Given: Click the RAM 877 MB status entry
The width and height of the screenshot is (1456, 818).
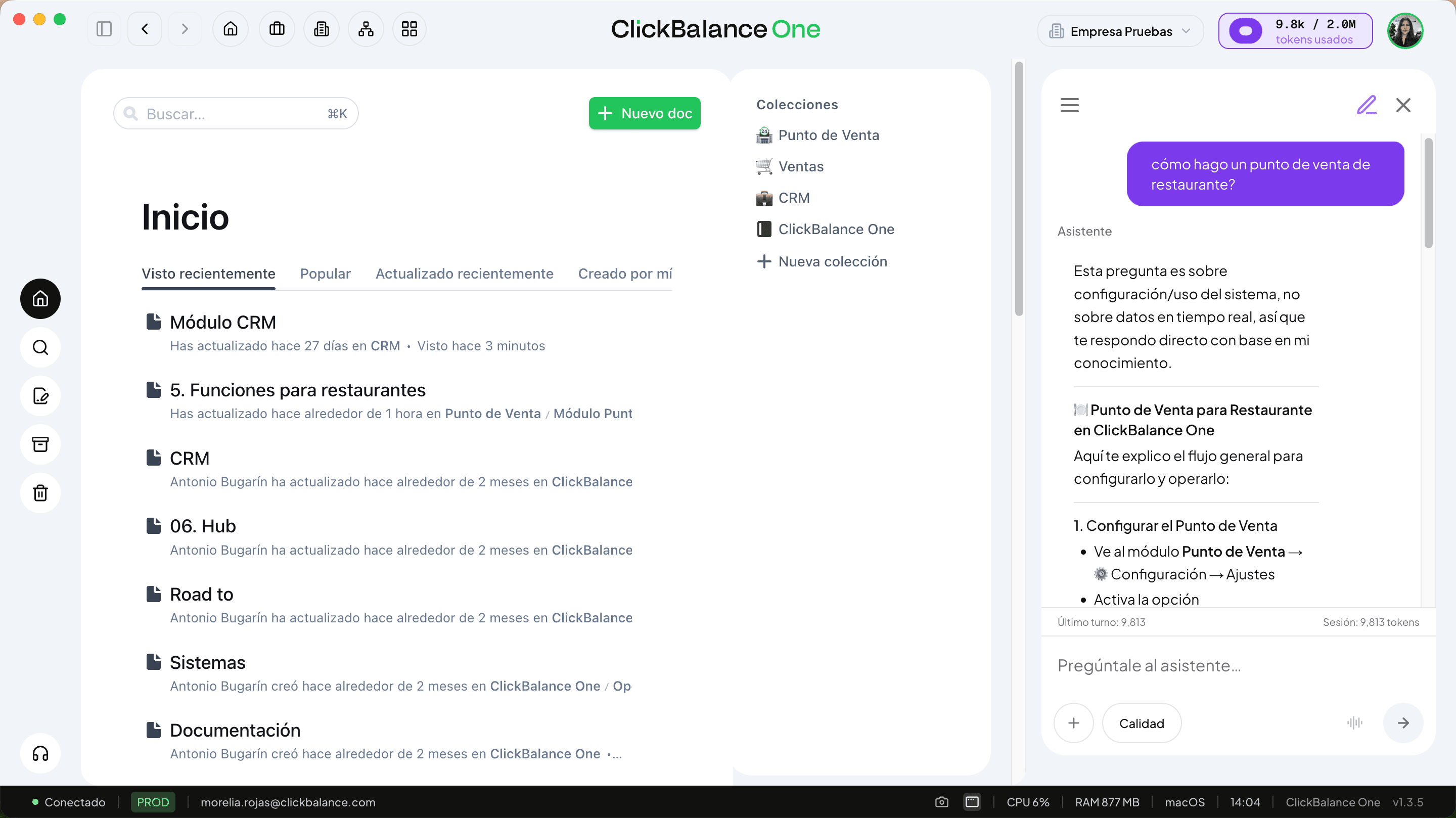Looking at the screenshot, I should [1107, 802].
